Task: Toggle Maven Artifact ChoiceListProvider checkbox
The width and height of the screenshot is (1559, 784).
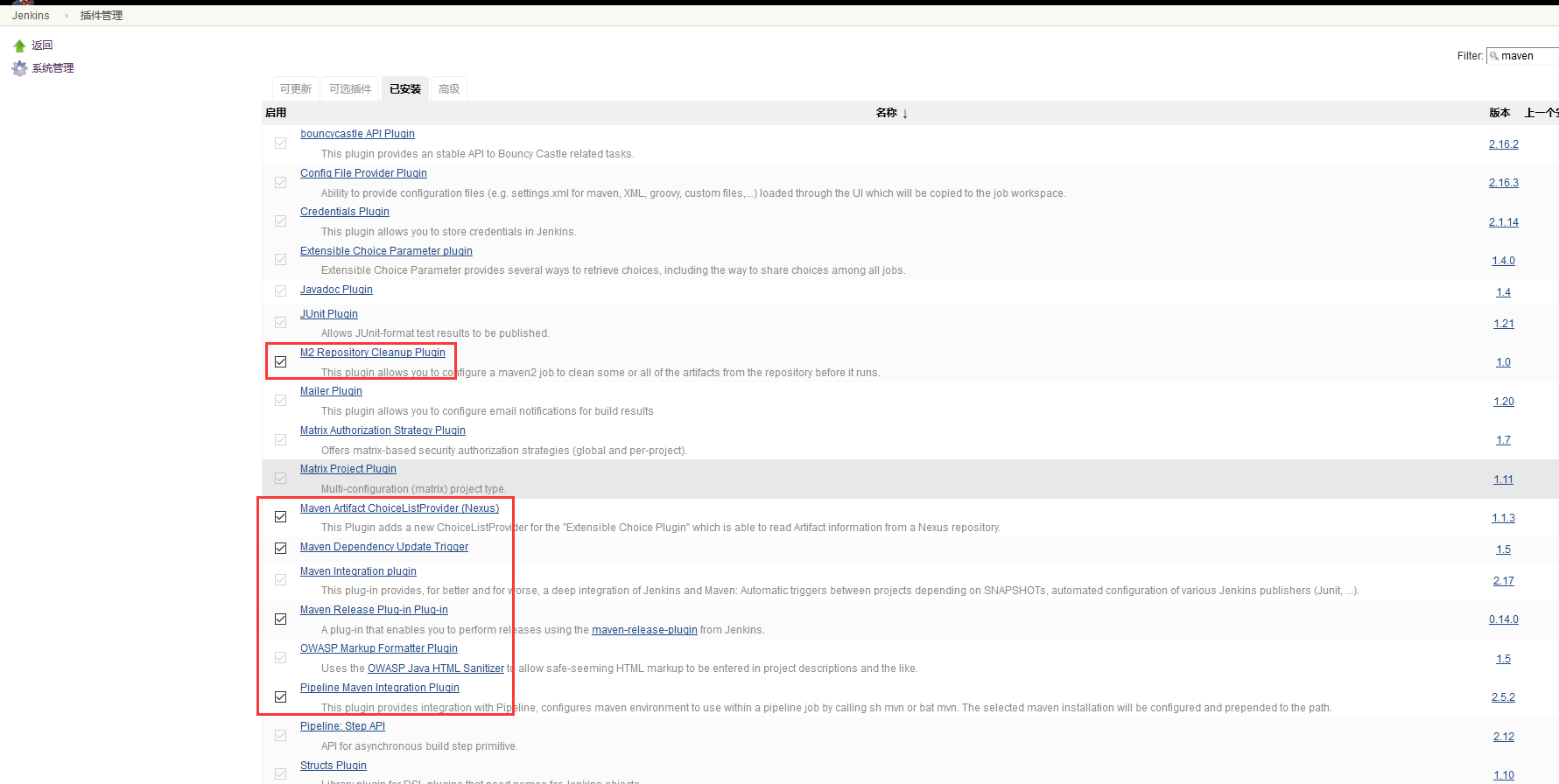Action: pyautogui.click(x=280, y=516)
